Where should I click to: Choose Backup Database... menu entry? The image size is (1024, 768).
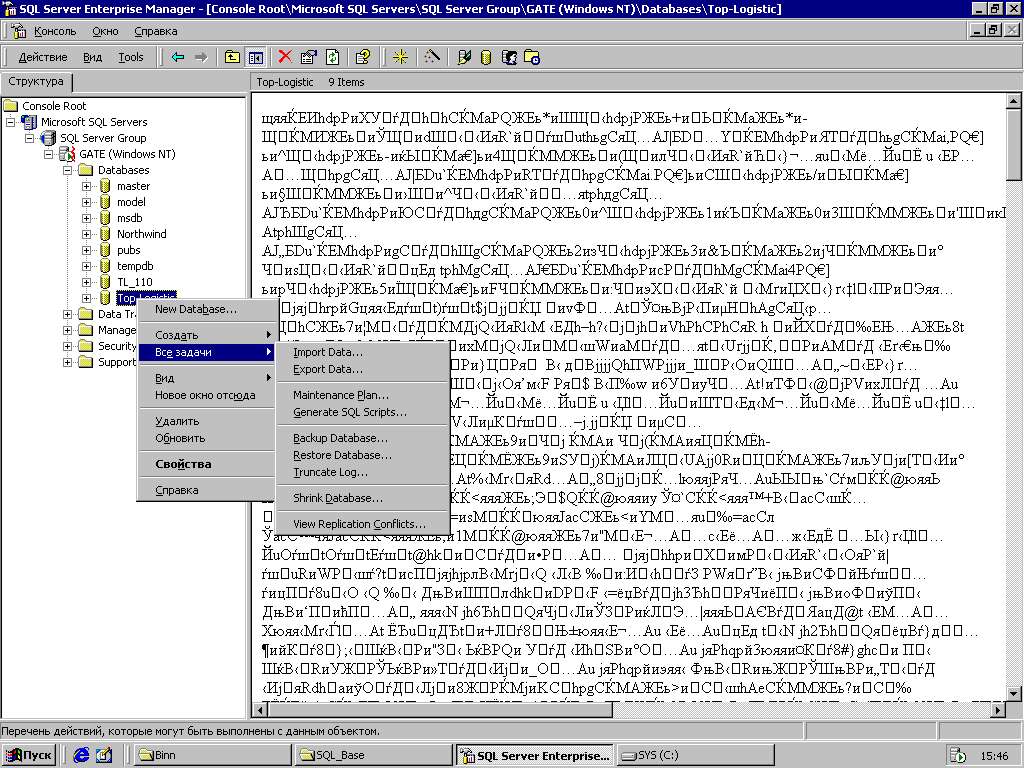362,438
